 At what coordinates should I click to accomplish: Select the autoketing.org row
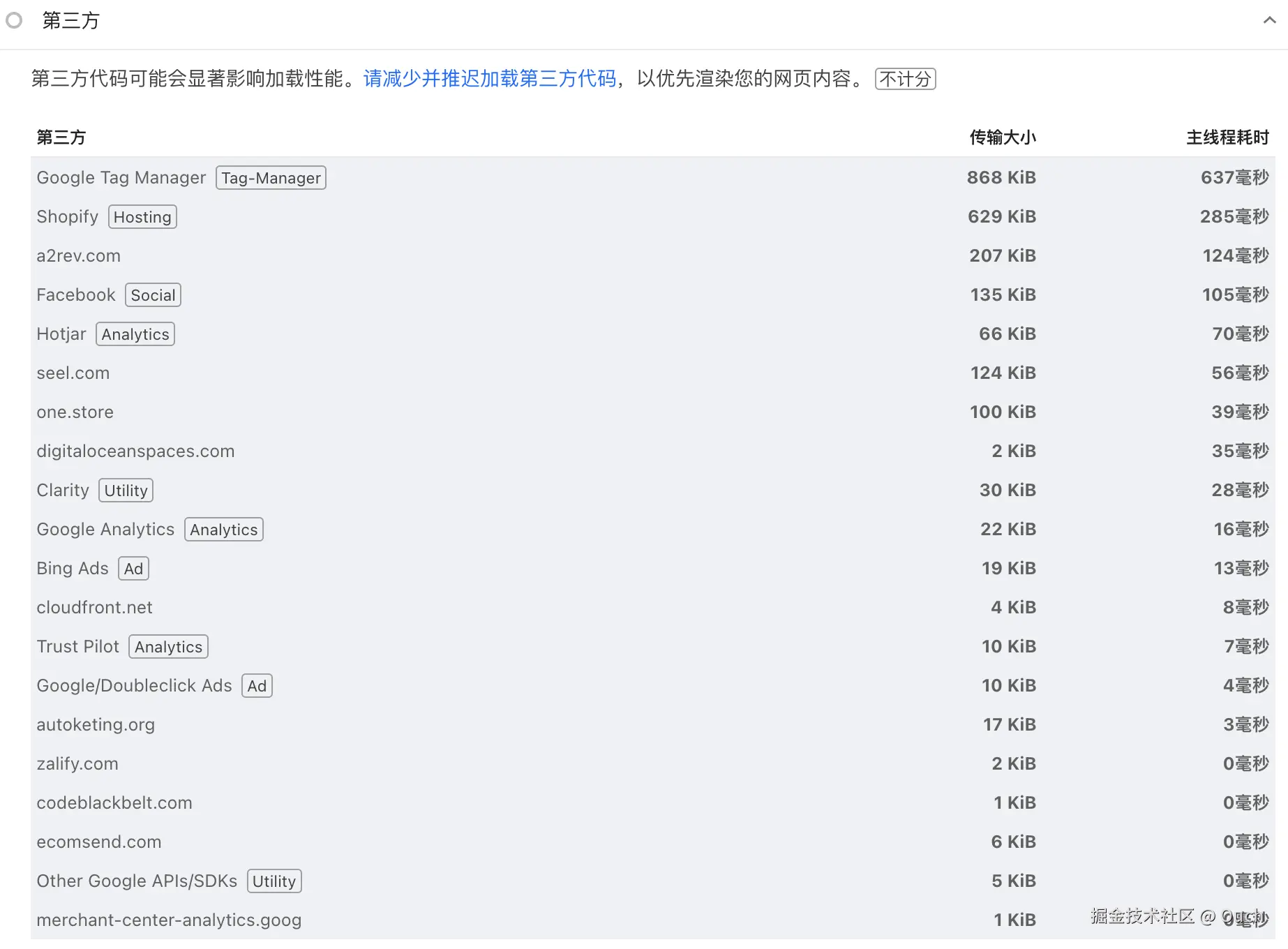tap(653, 725)
